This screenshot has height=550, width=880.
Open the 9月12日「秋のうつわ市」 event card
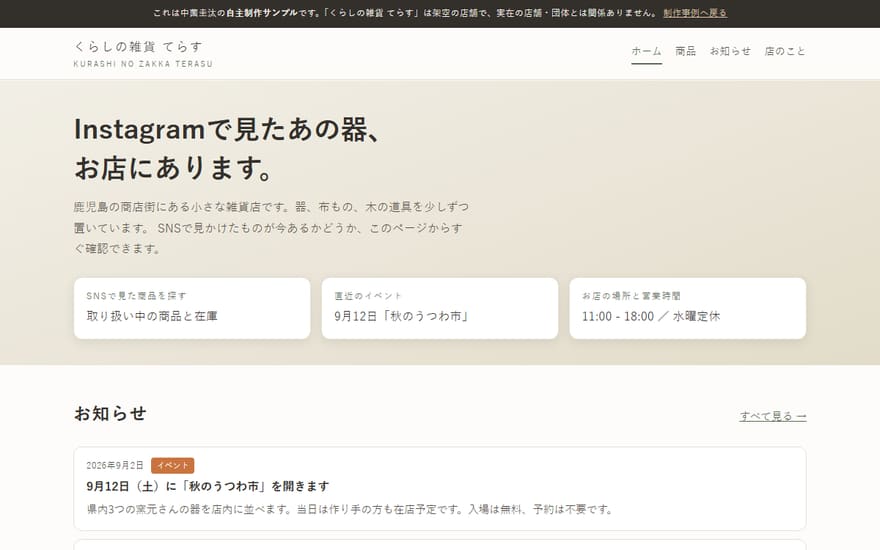coord(439,308)
